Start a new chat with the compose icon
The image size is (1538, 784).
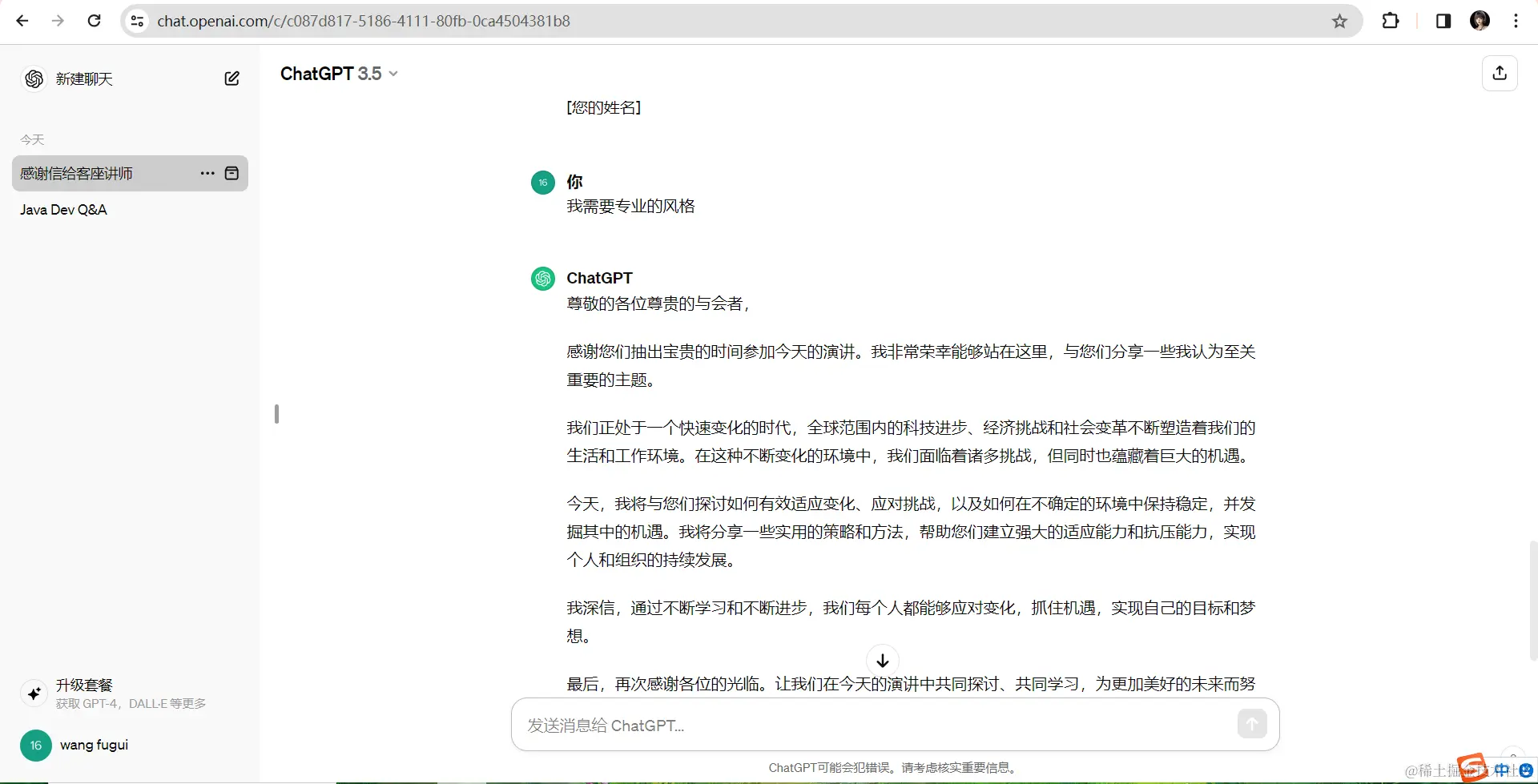[232, 78]
